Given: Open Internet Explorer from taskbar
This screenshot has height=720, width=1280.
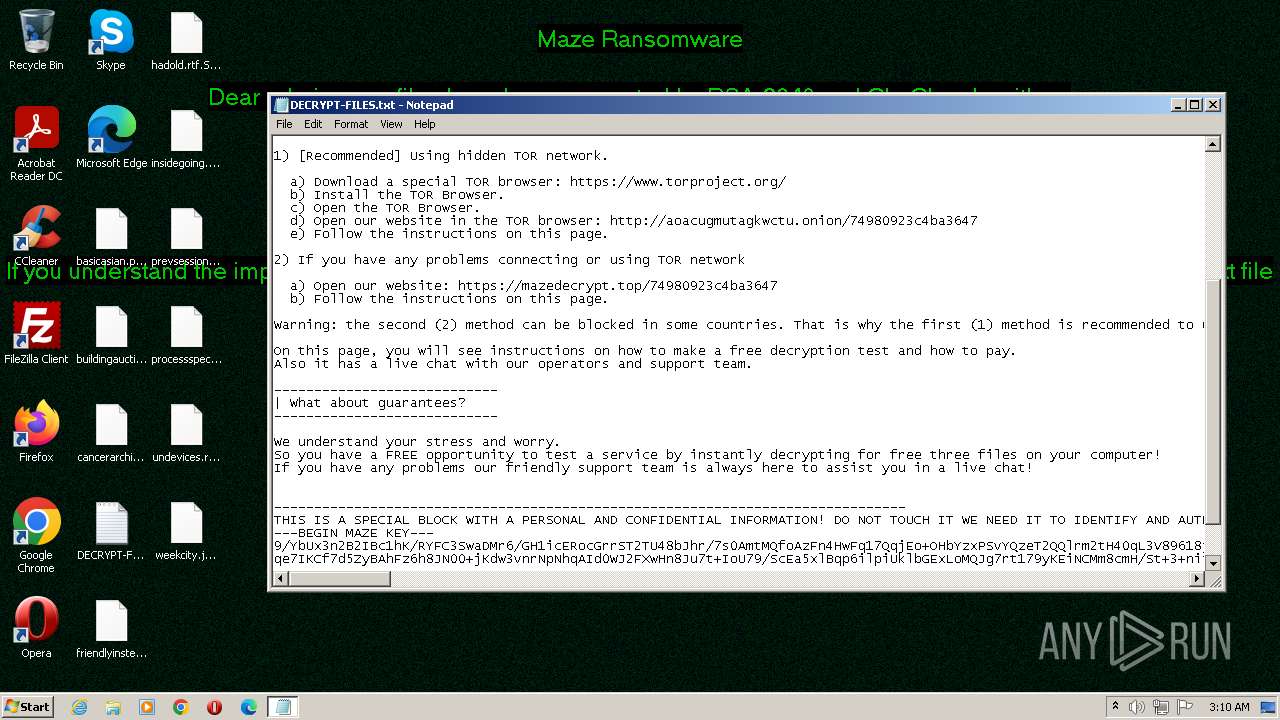Looking at the screenshot, I should pyautogui.click(x=79, y=707).
